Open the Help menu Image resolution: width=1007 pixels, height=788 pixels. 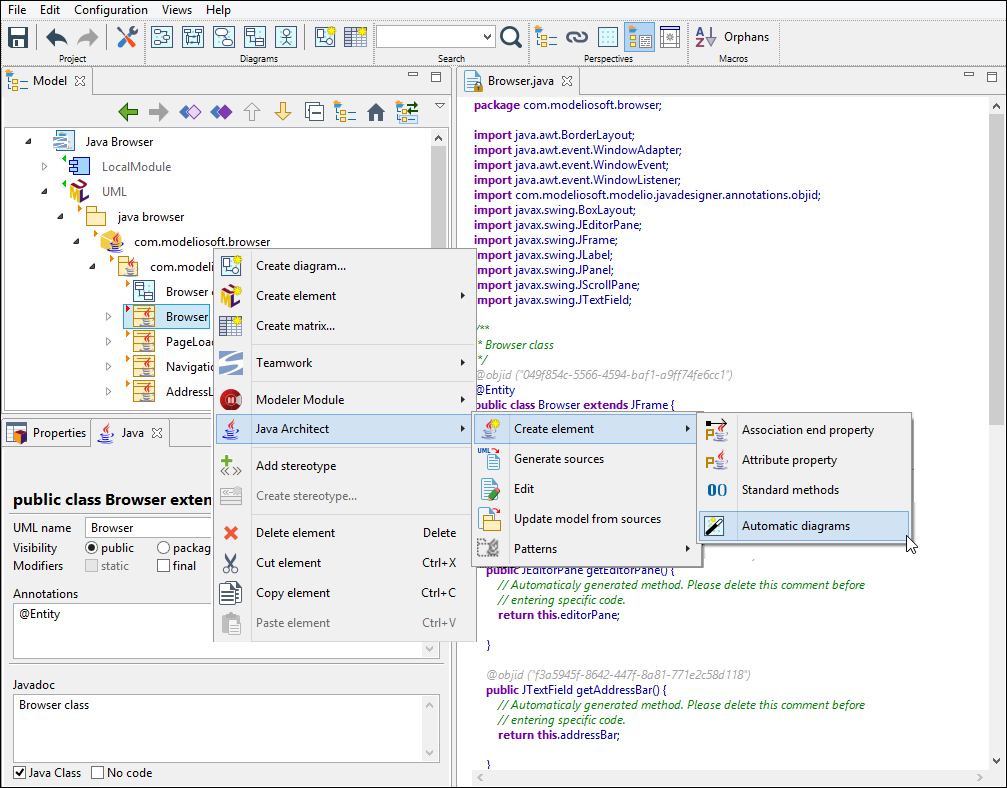pos(218,10)
